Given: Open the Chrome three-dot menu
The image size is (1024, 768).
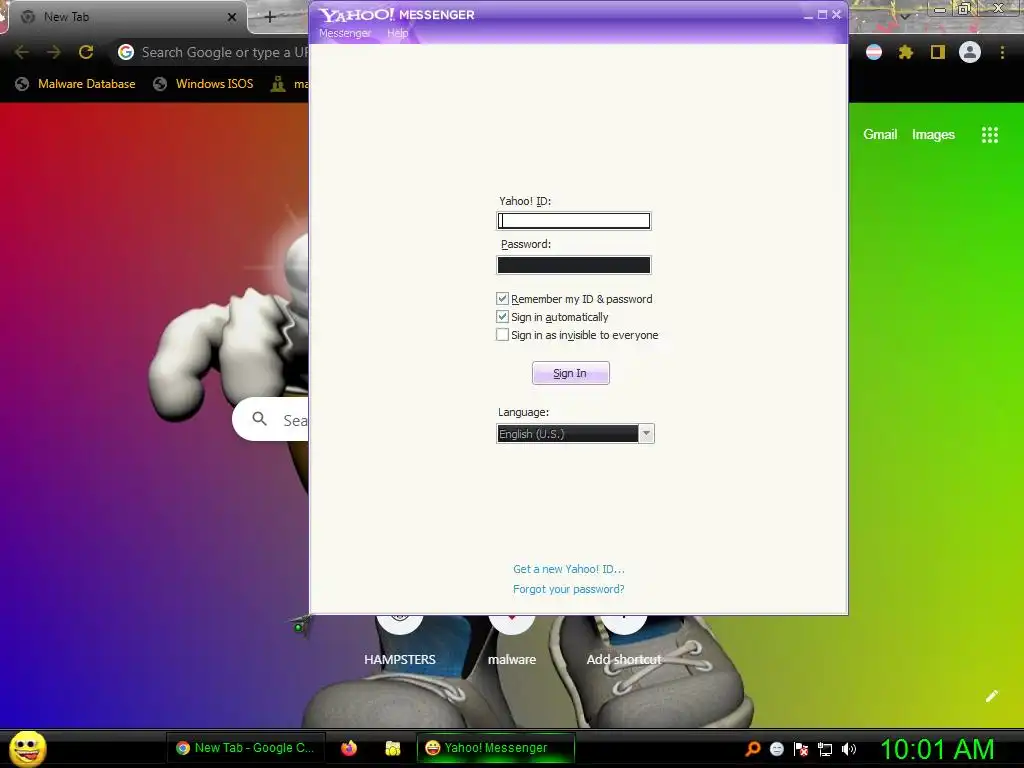Looking at the screenshot, I should 1002,52.
